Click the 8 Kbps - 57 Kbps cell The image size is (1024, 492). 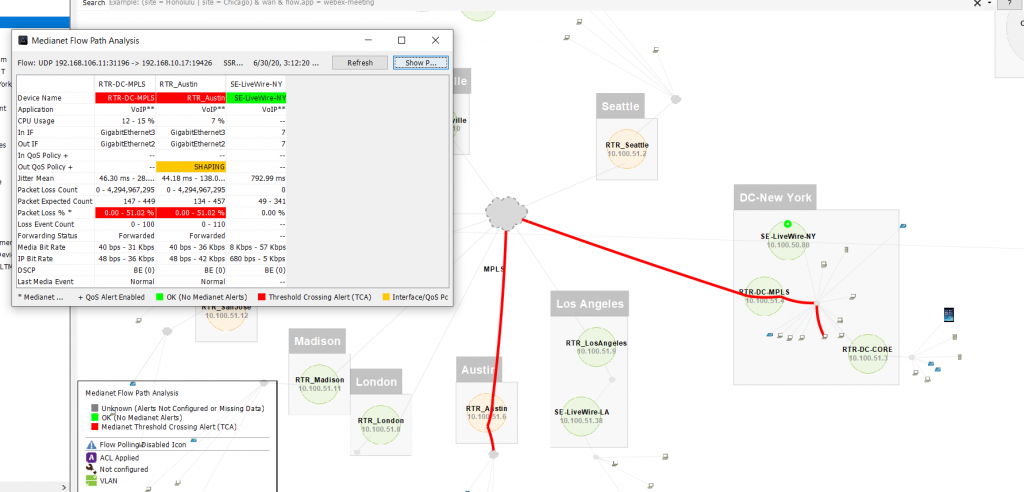[x=258, y=247]
